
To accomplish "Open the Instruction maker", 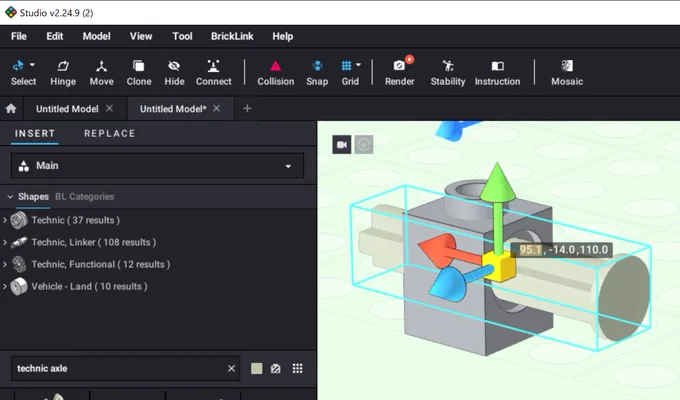I will pos(497,73).
